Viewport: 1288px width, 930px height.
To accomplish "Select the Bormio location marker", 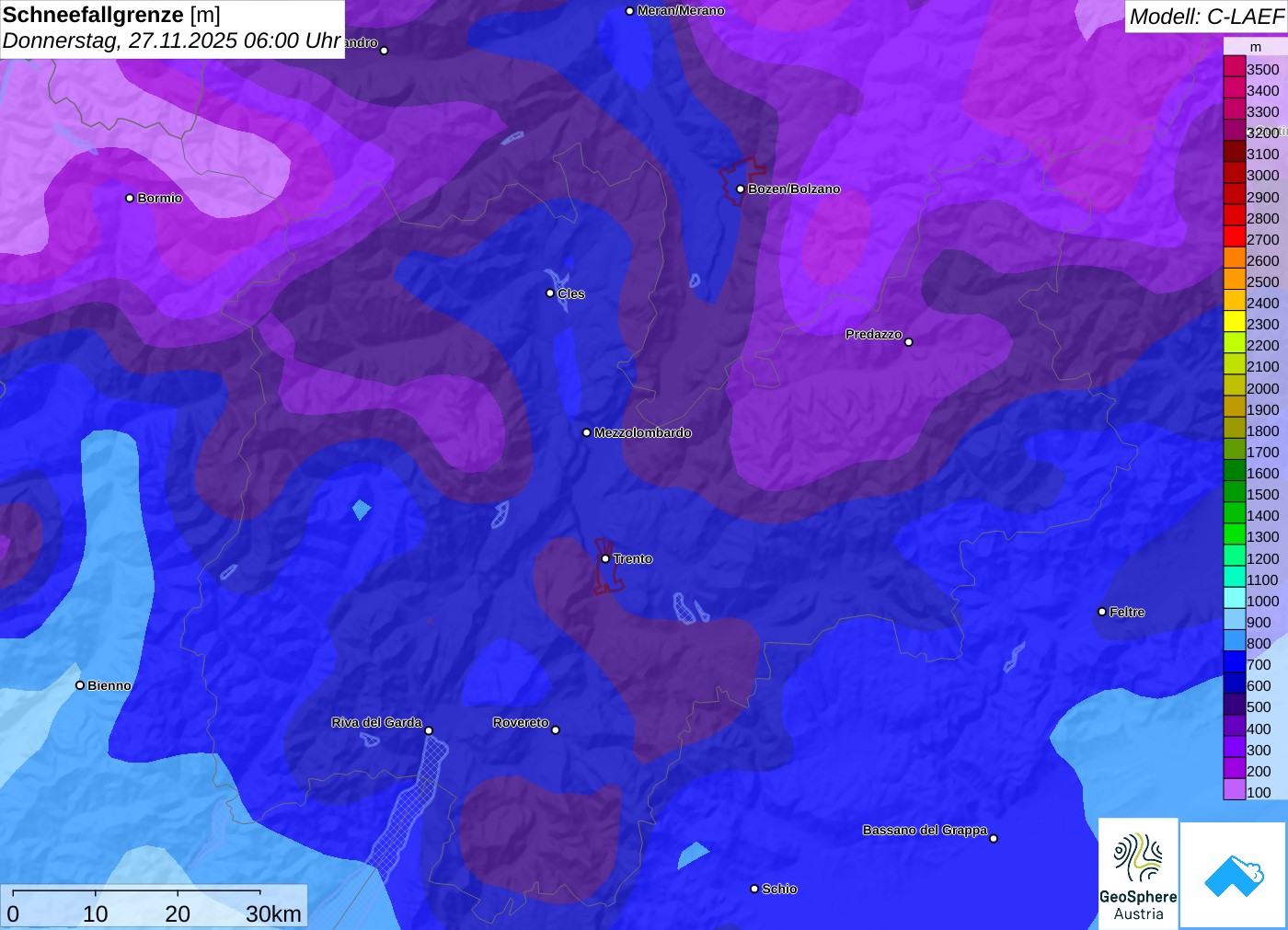I will coord(130,198).
